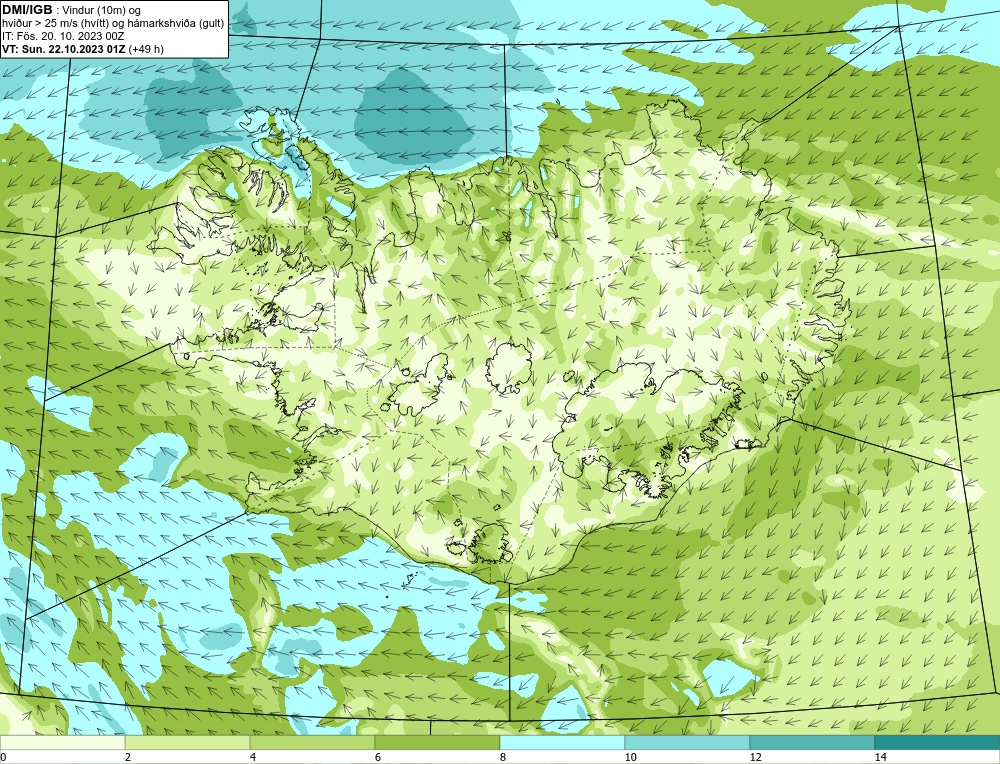Click the 8–10 m/s pale cyan swatch
Viewport: 1000px width, 764px height.
[x=562, y=743]
